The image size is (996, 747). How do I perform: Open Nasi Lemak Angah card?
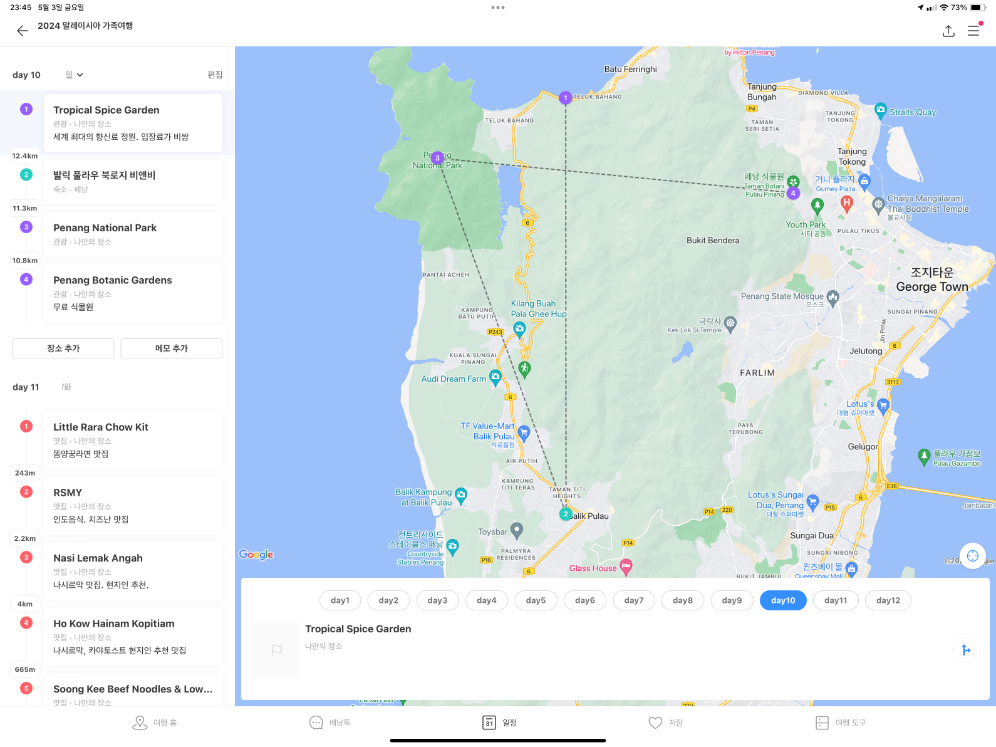point(133,570)
